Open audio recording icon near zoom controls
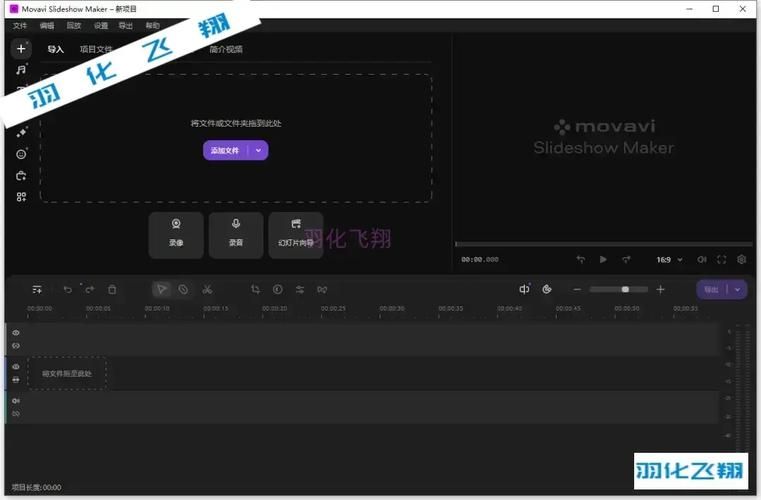The height and width of the screenshot is (500, 761). 524,289
